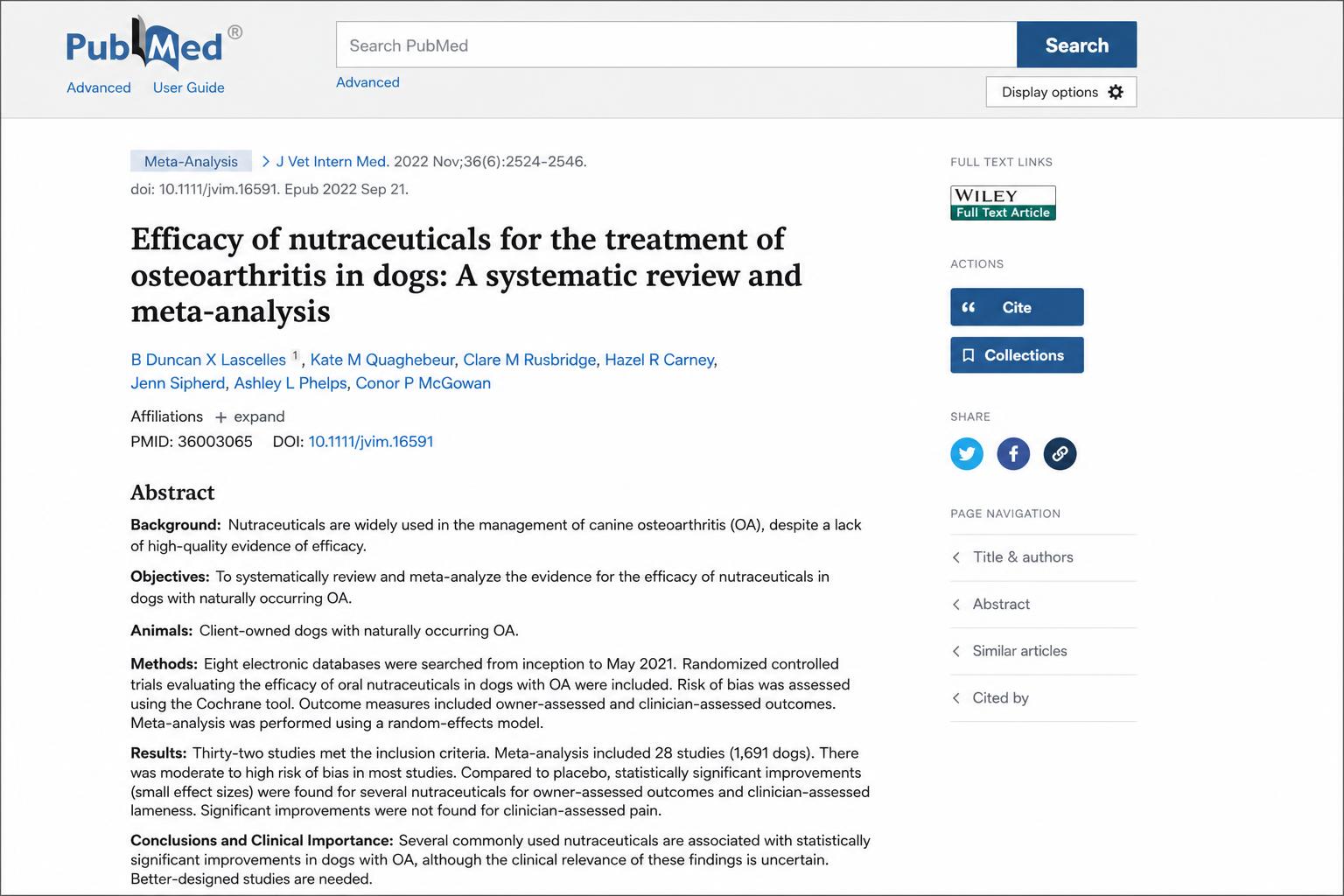This screenshot has height=896, width=1344.
Task: Open the DOI link 10.1111/jvim.16591
Action: tap(371, 442)
